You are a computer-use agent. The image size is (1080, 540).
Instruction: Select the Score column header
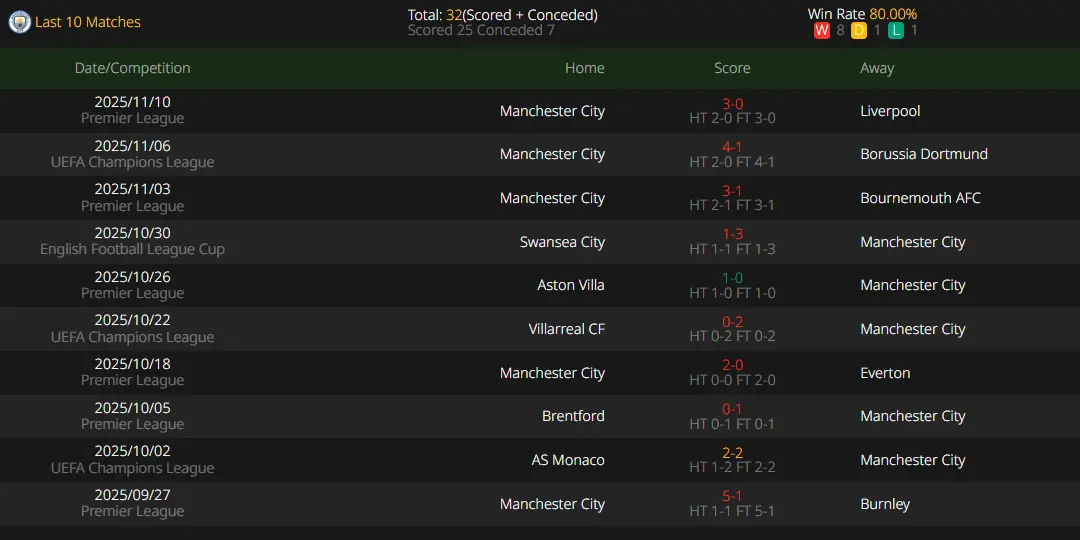(732, 68)
